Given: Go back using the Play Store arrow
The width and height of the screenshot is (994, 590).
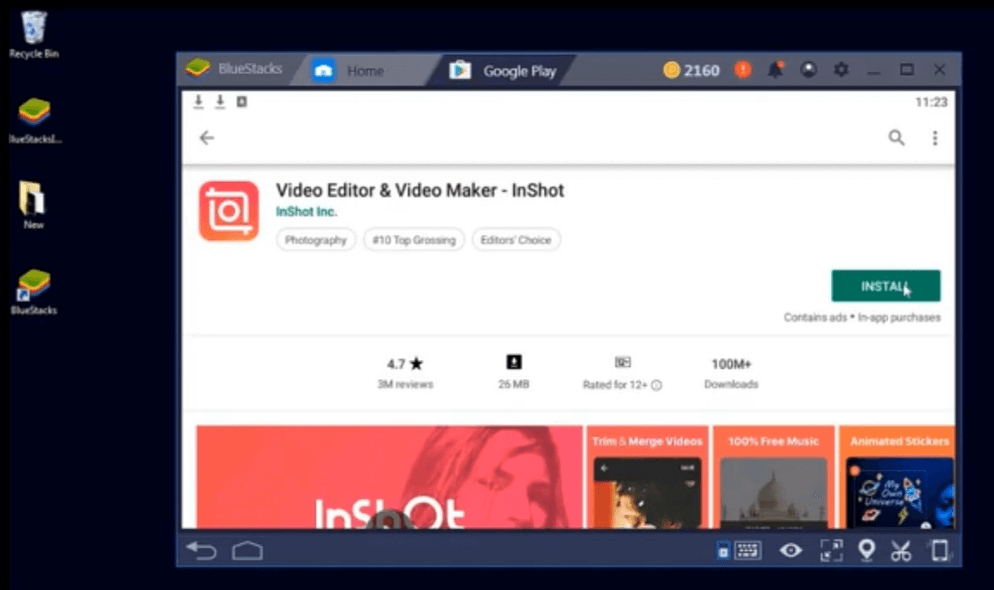Looking at the screenshot, I should coord(207,138).
